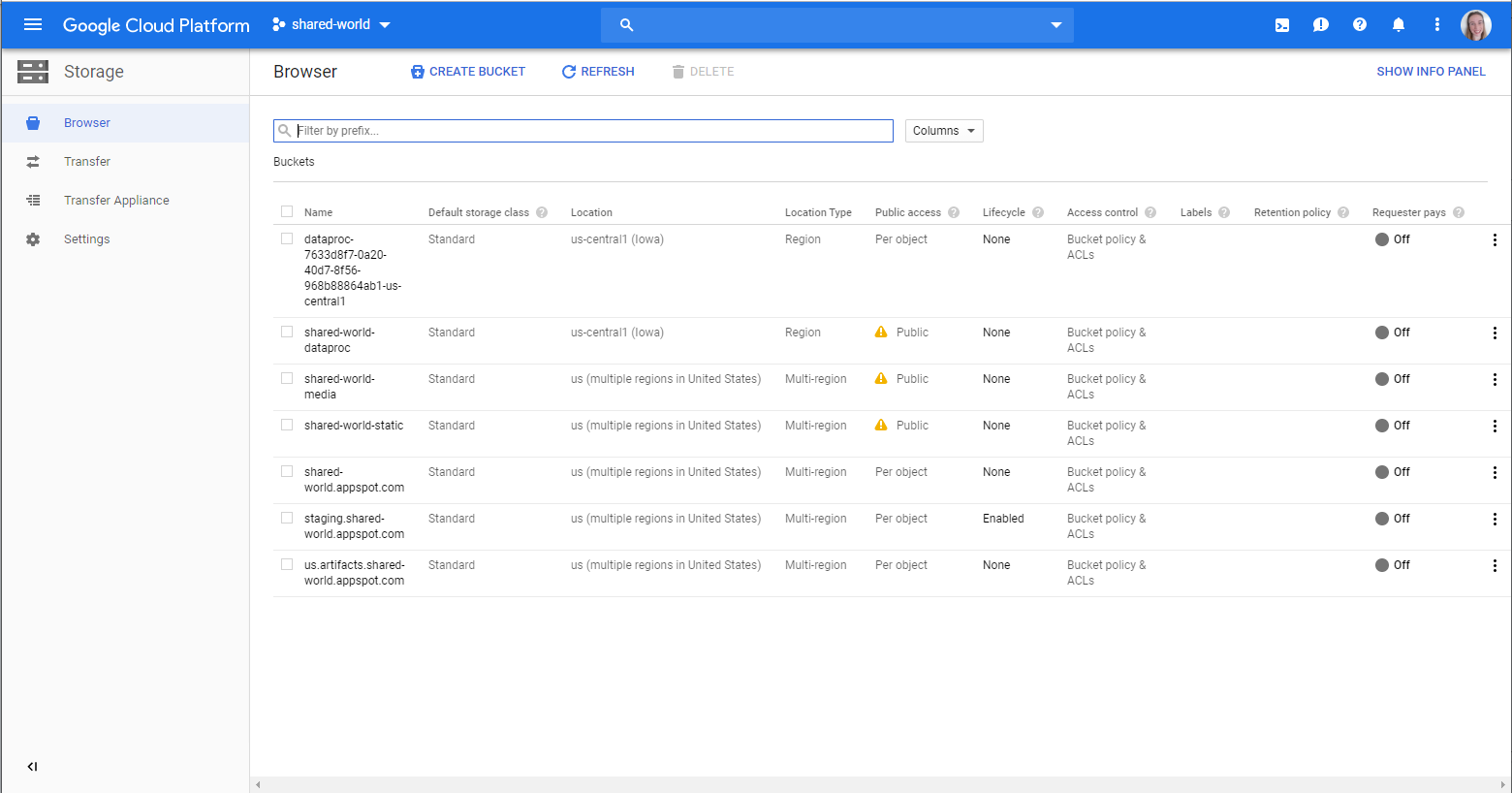Check the shared-world-dataproc bucket checkbox

tap(287, 332)
